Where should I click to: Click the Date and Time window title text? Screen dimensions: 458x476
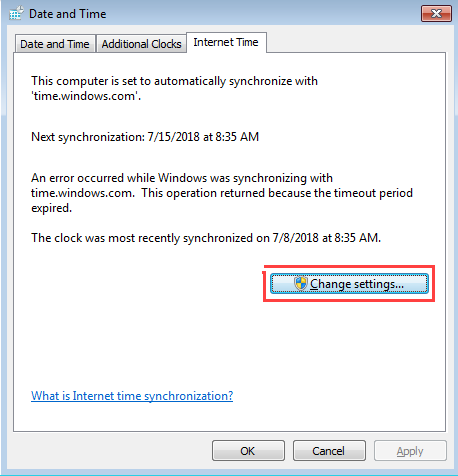pos(68,14)
